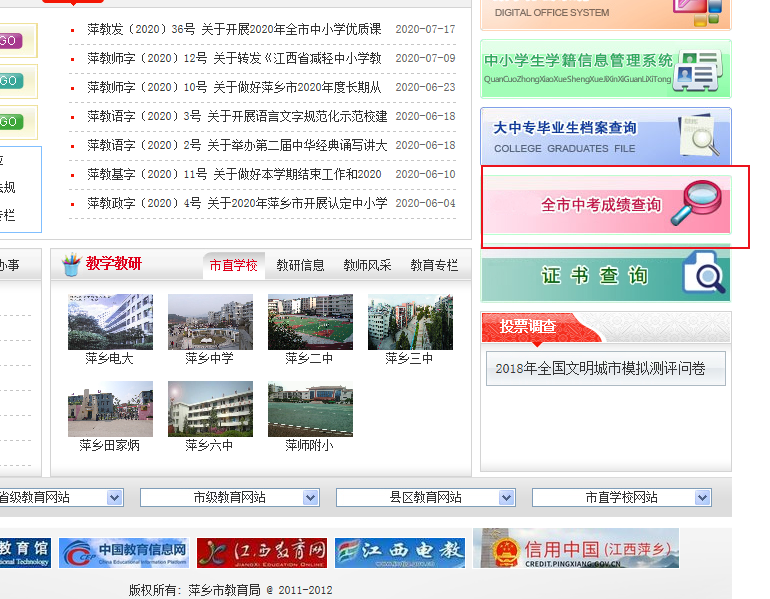
Task: Click the 萍乡二中 caption text
Action: [x=309, y=358]
